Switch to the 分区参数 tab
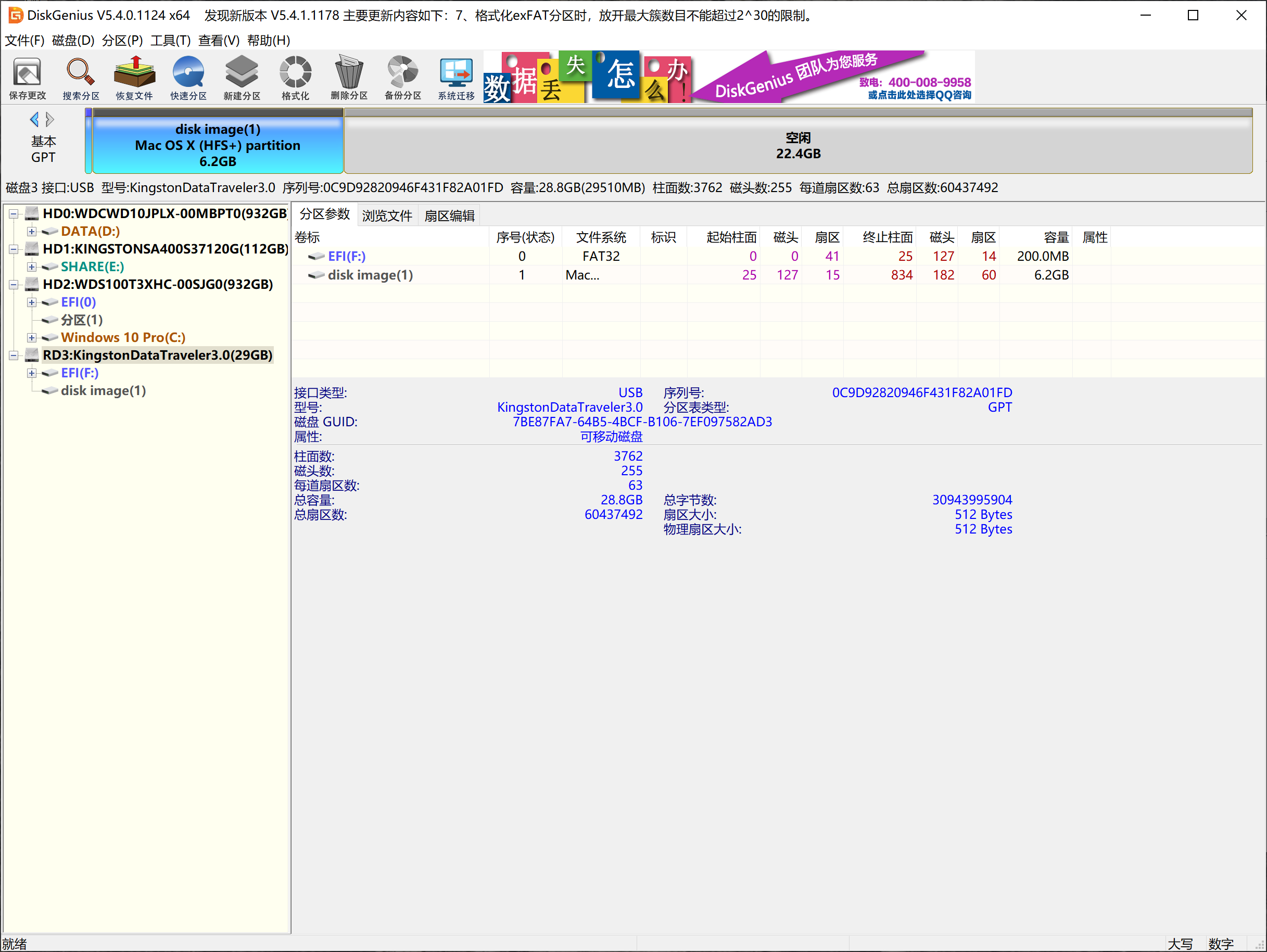Image resolution: width=1267 pixels, height=952 pixels. (325, 215)
